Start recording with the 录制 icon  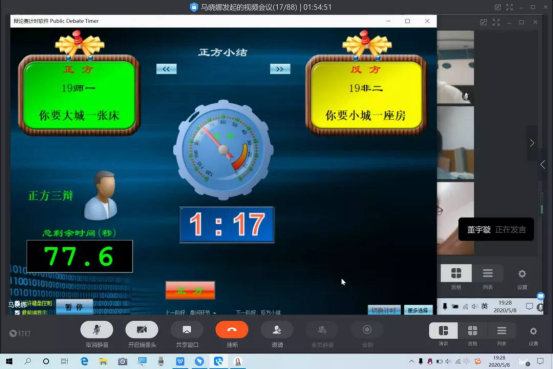coord(367,330)
